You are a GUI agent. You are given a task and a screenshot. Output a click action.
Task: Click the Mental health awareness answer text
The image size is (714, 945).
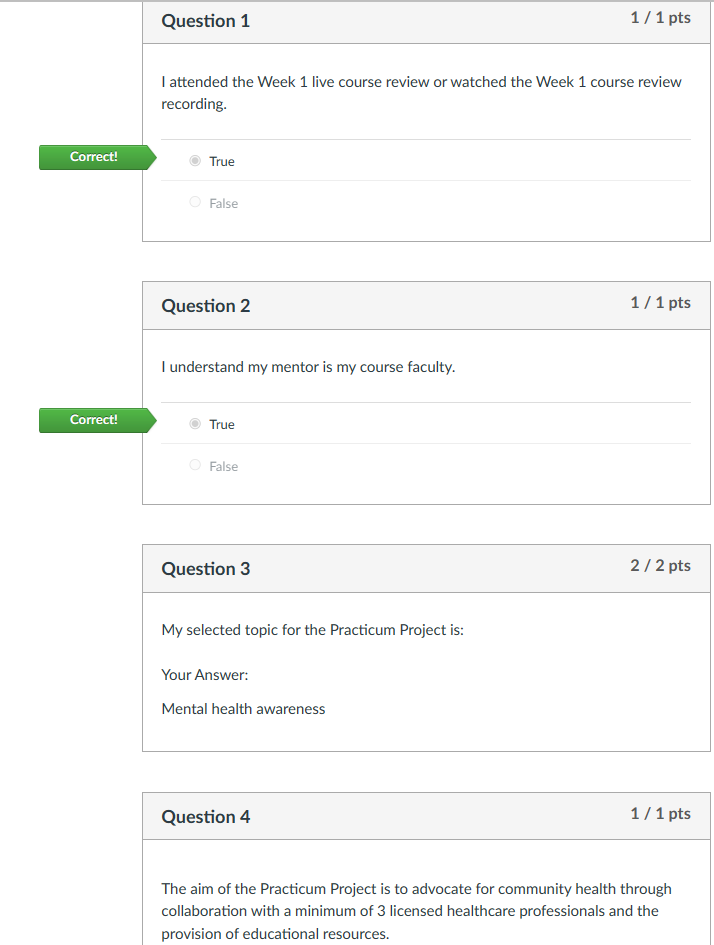(243, 709)
